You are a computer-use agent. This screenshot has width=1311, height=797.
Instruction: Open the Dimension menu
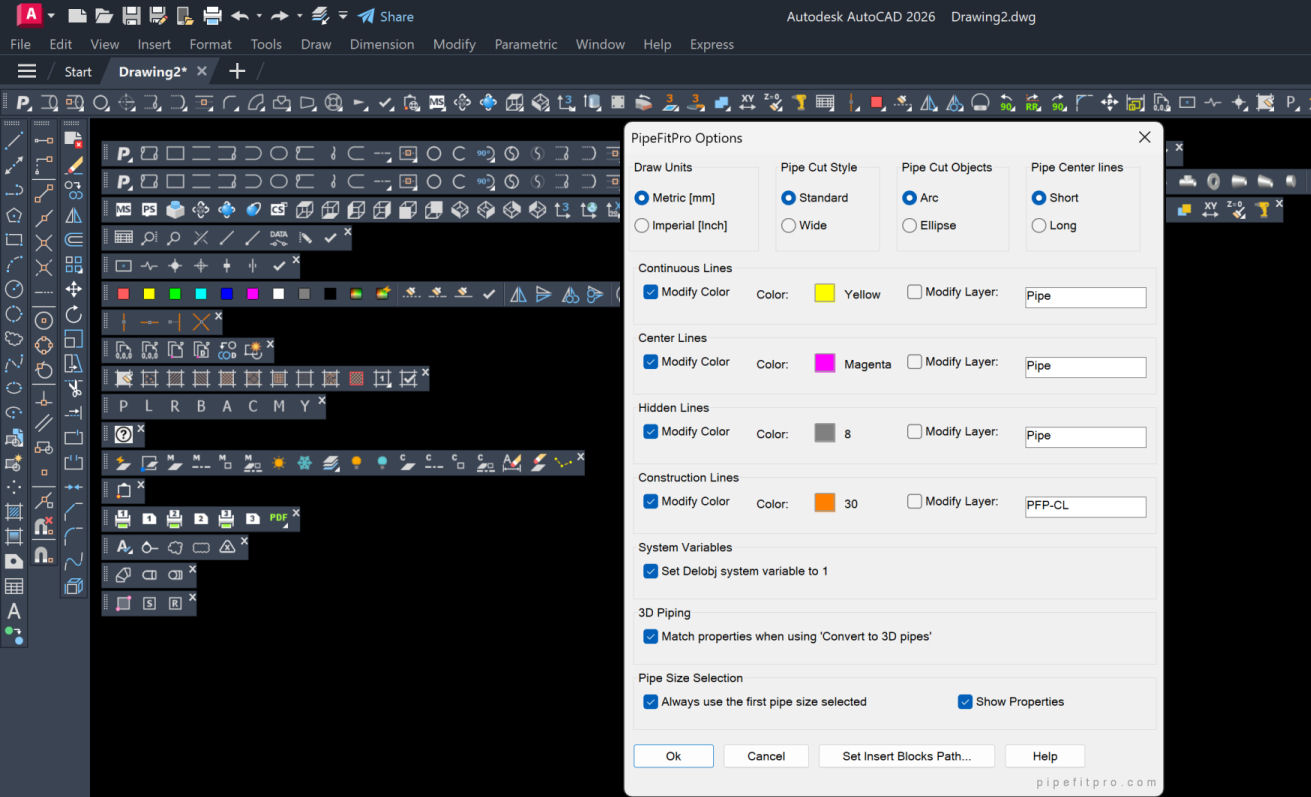381,44
